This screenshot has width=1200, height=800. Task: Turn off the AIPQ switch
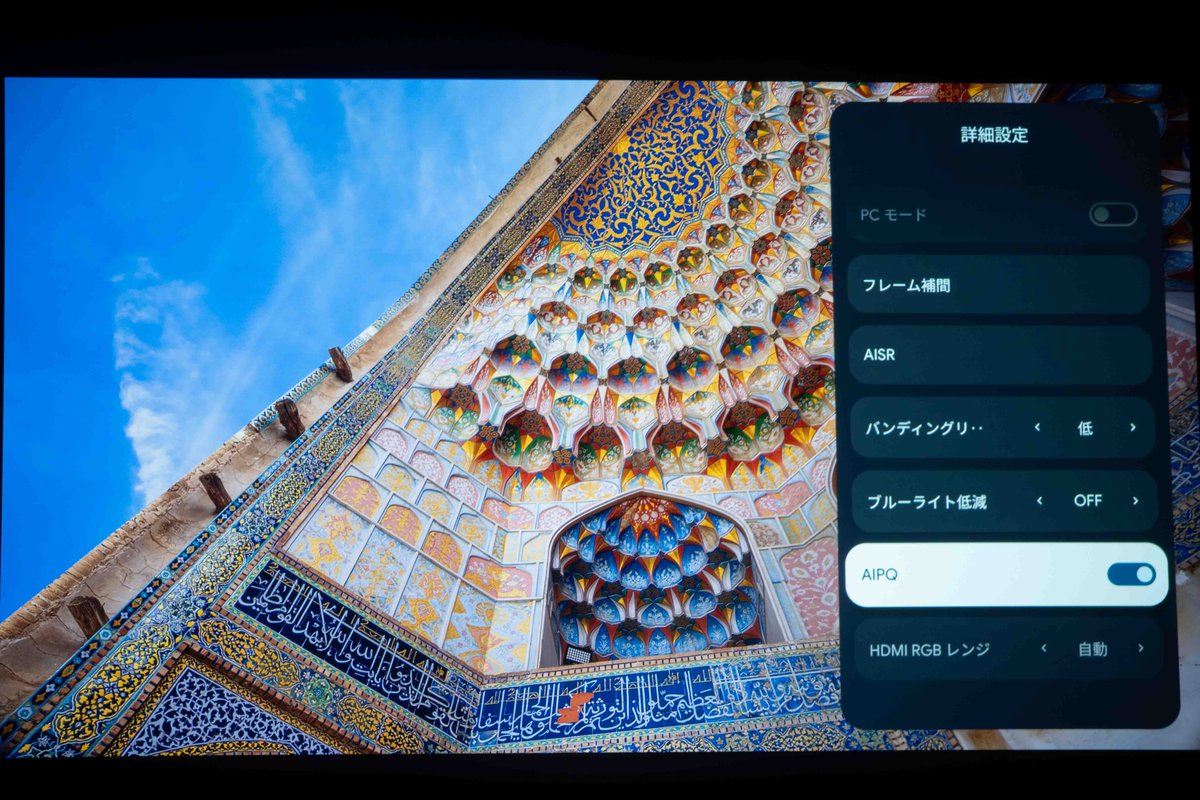pos(1131,574)
